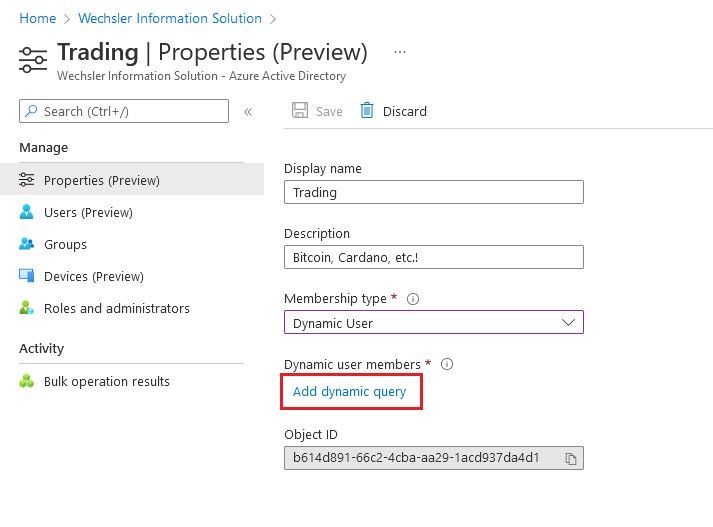Screen dimensions: 713x527
Task: Click the Save floppy disk icon
Action: click(x=300, y=110)
